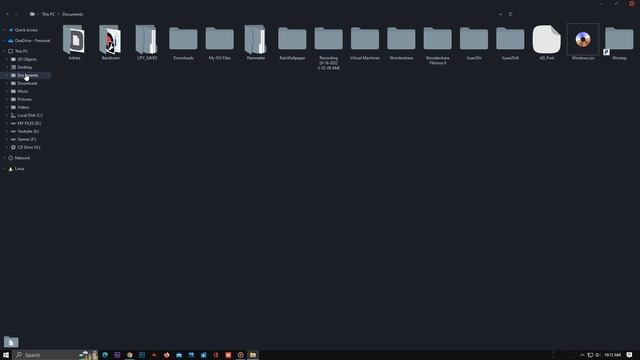The image size is (640, 360).
Task: Select the AD_Font file
Action: tap(547, 42)
